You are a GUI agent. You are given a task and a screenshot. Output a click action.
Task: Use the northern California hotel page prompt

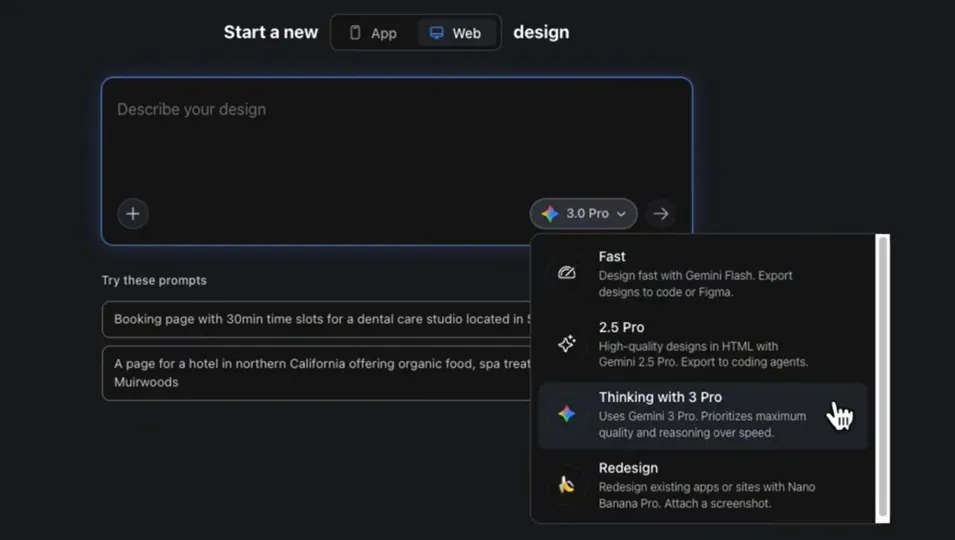pos(317,373)
